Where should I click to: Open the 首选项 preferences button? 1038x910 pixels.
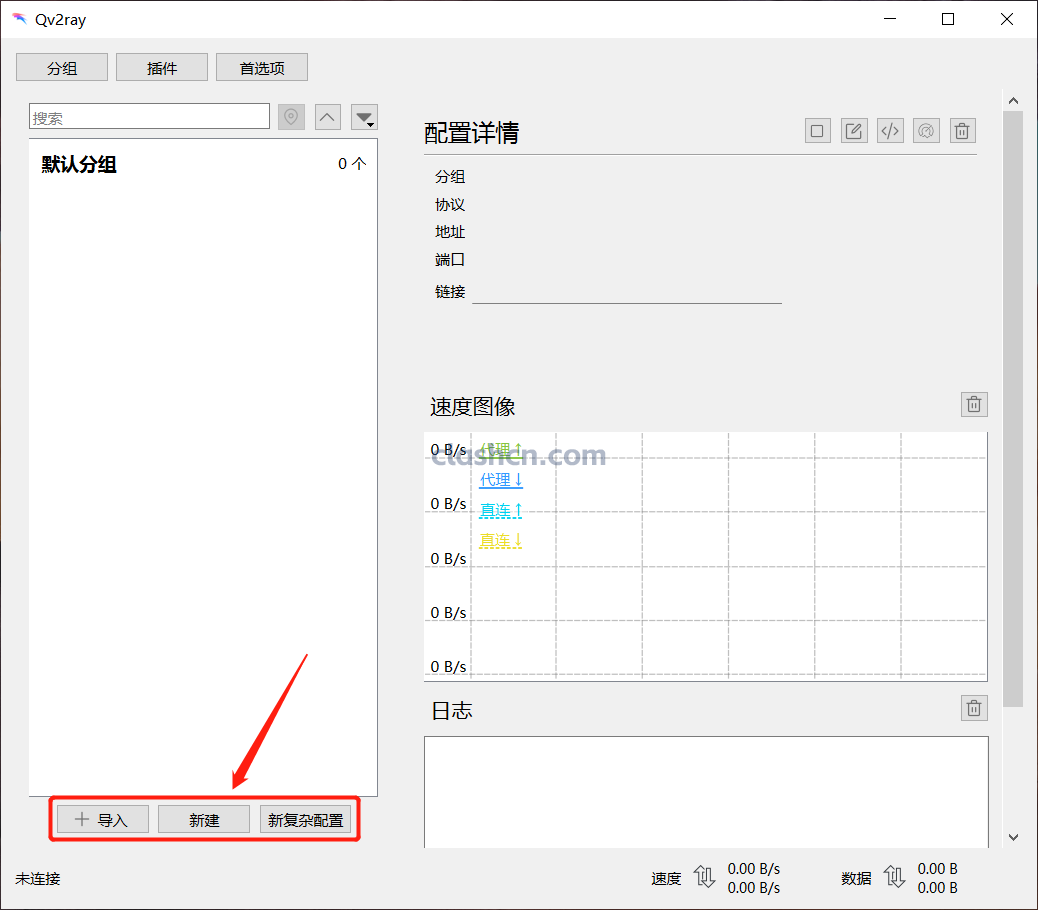pos(261,68)
